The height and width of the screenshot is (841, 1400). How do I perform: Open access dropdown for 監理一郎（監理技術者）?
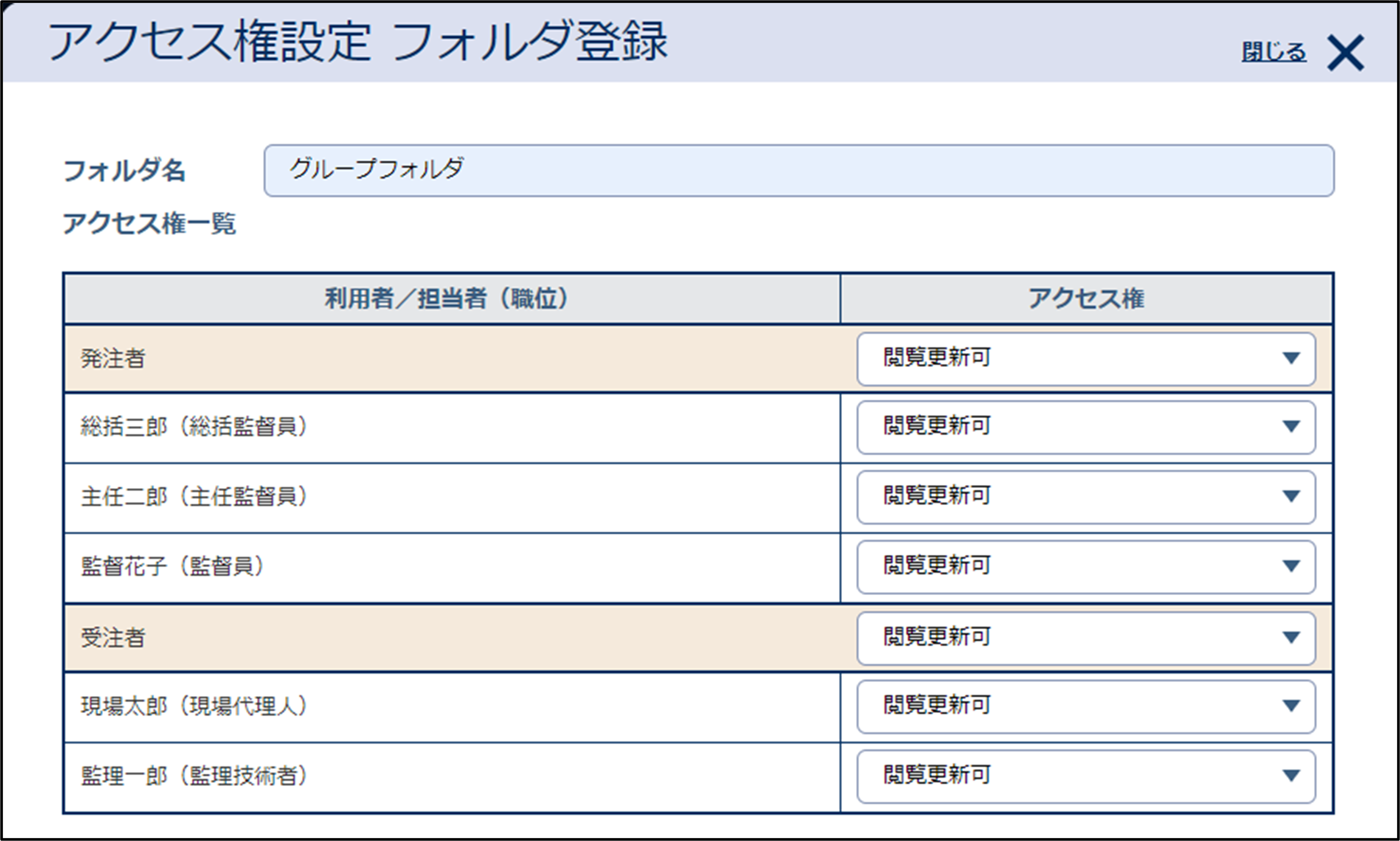(1086, 777)
